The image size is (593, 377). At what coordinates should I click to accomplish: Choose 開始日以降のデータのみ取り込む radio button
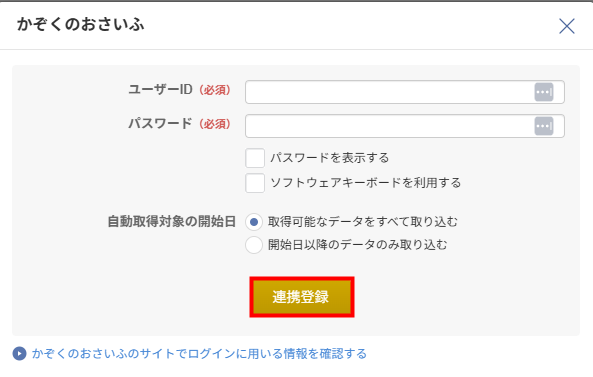click(254, 245)
